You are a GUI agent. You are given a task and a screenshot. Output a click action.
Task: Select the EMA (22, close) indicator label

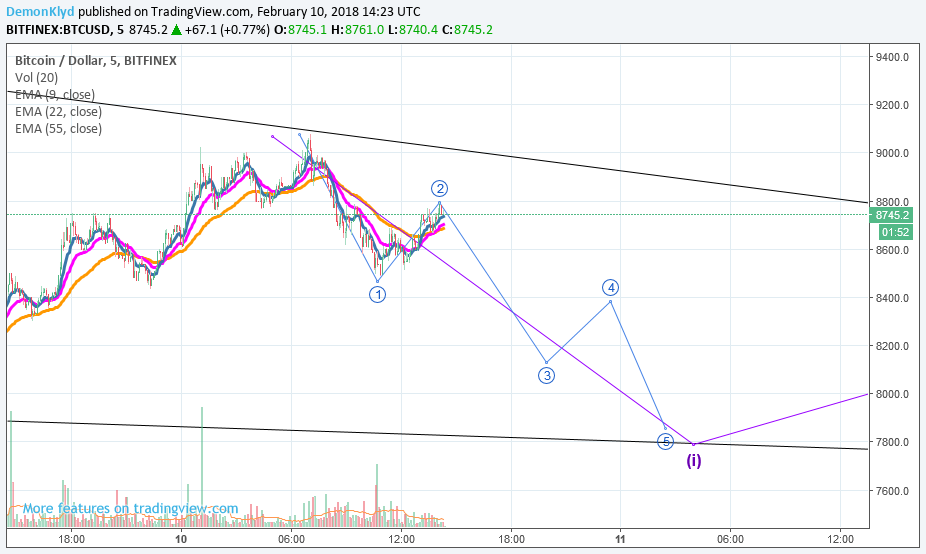tap(58, 112)
